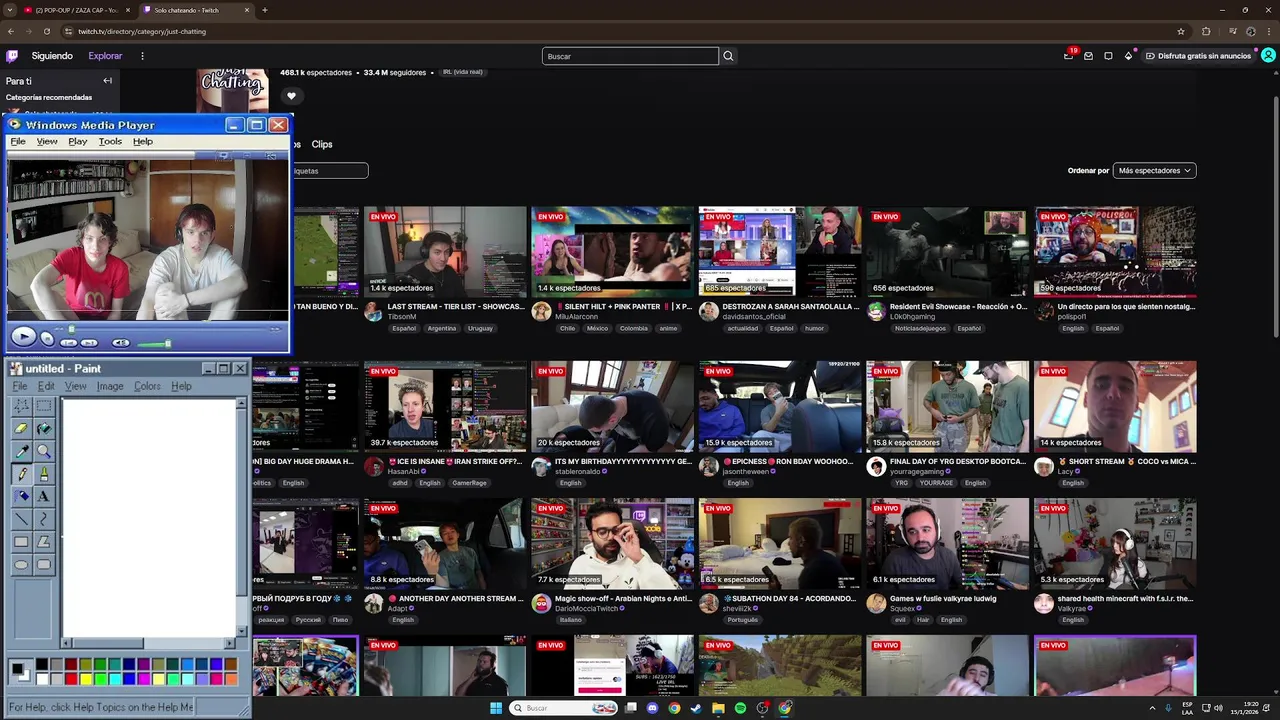Choose the Fill With Color bucket tool
The height and width of the screenshot is (720, 1280).
[x=44, y=428]
